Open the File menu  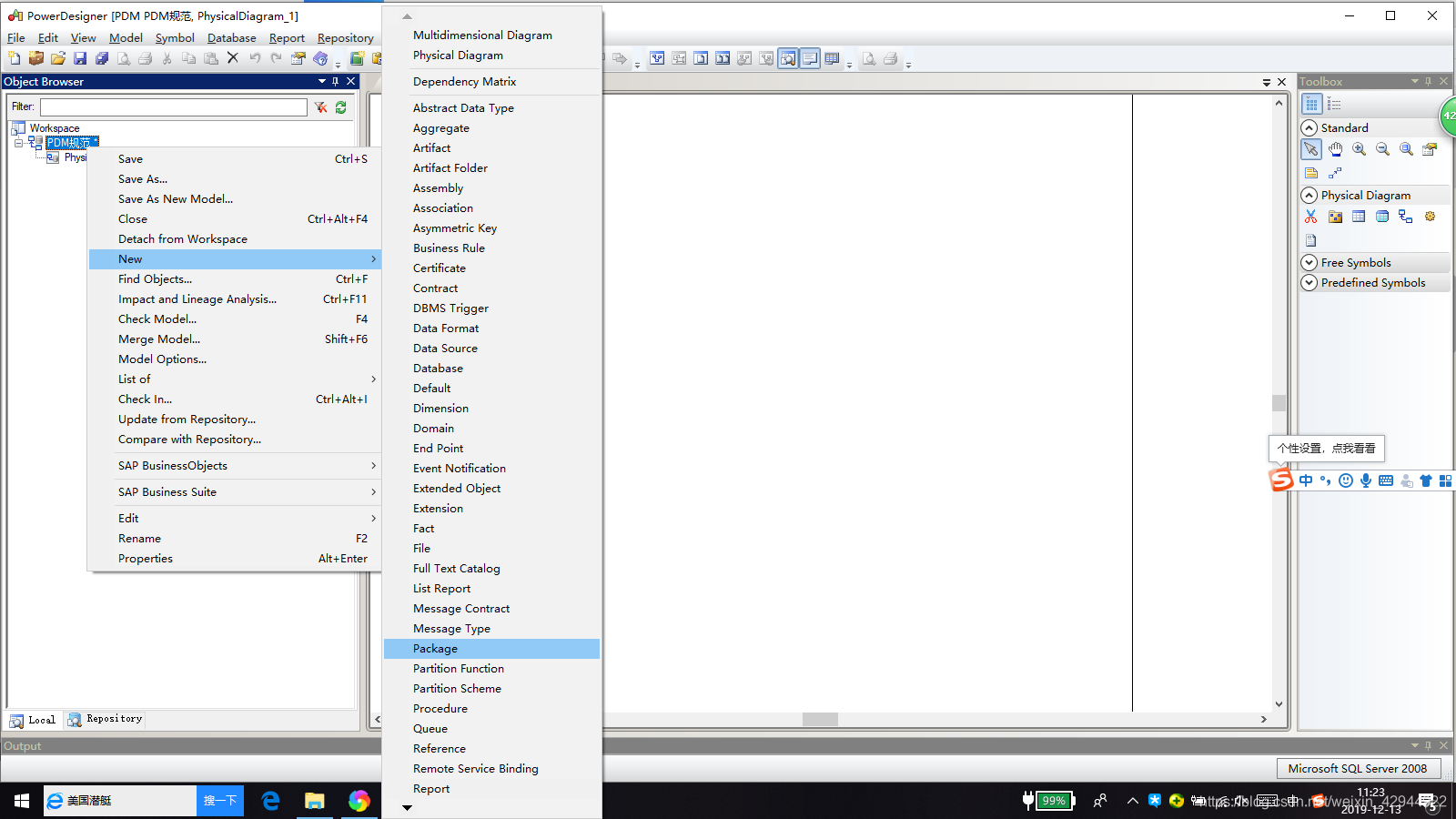click(x=16, y=37)
